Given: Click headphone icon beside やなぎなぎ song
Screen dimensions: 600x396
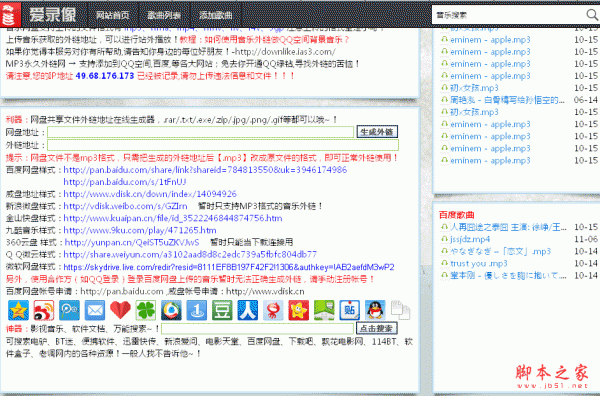Looking at the screenshot, I should [x=444, y=251].
